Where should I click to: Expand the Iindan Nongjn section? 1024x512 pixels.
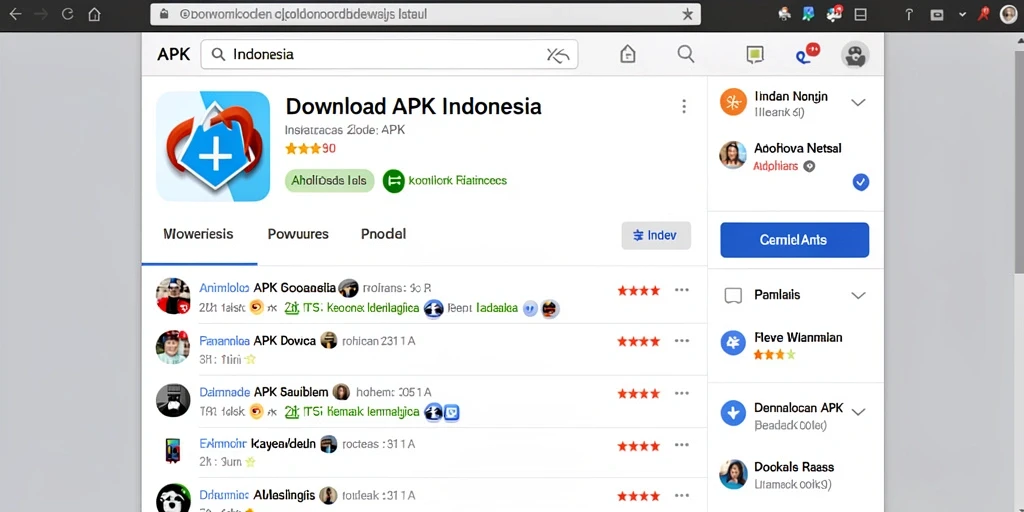click(859, 103)
